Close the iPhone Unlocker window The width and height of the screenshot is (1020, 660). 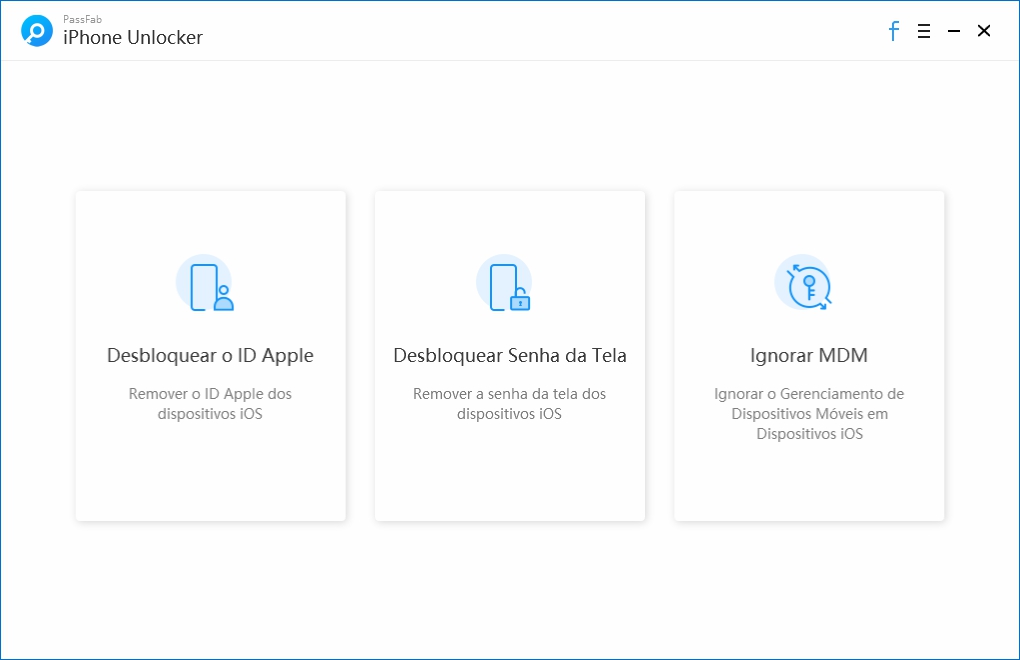984,31
